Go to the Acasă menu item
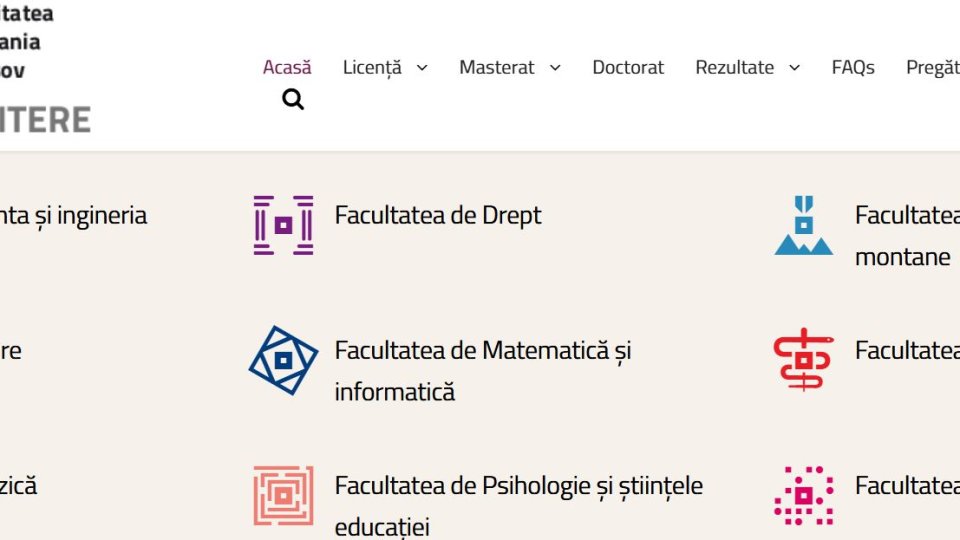This screenshot has width=960, height=540. (x=287, y=67)
